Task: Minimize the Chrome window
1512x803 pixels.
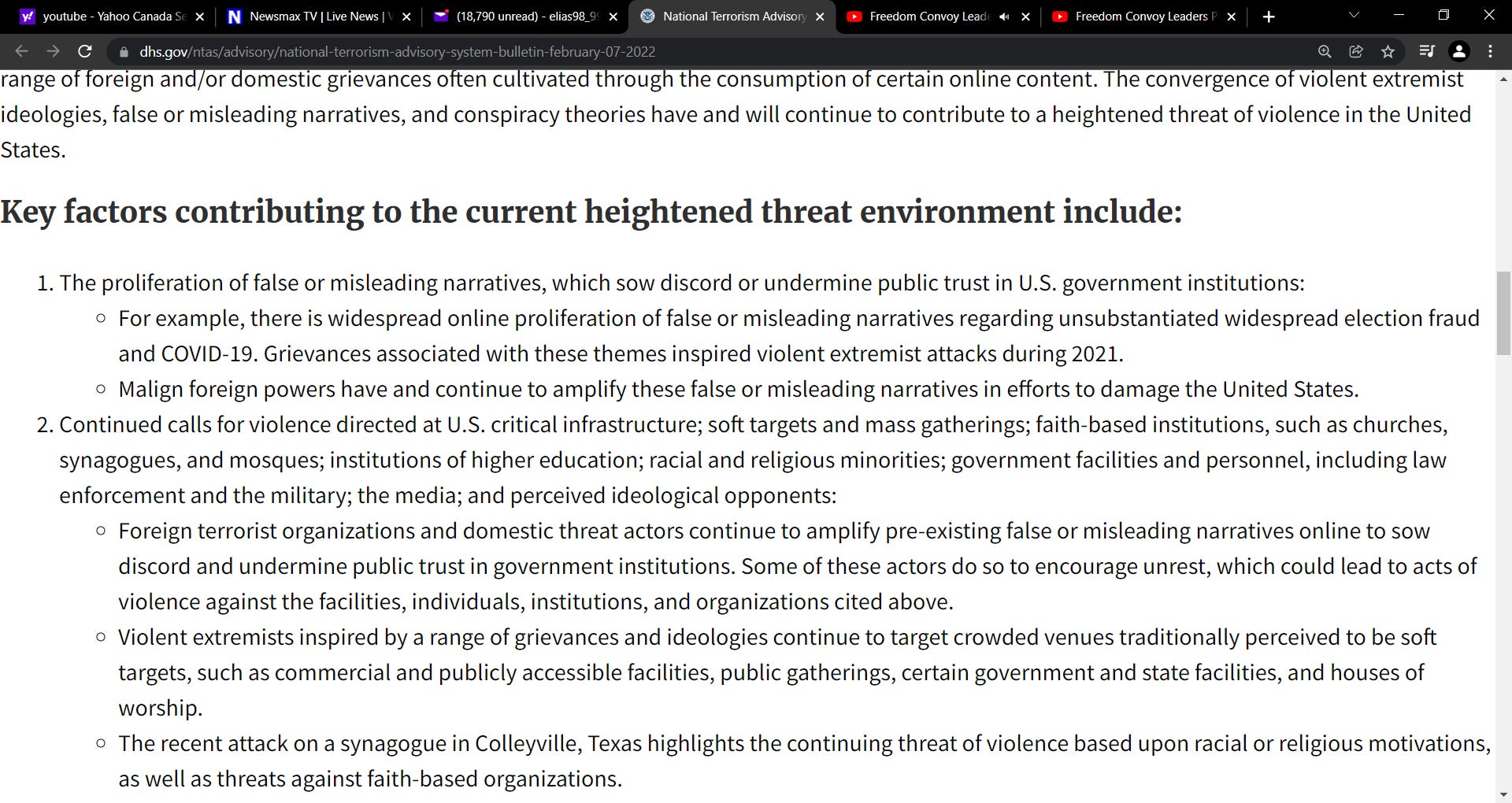Action: point(1399,16)
